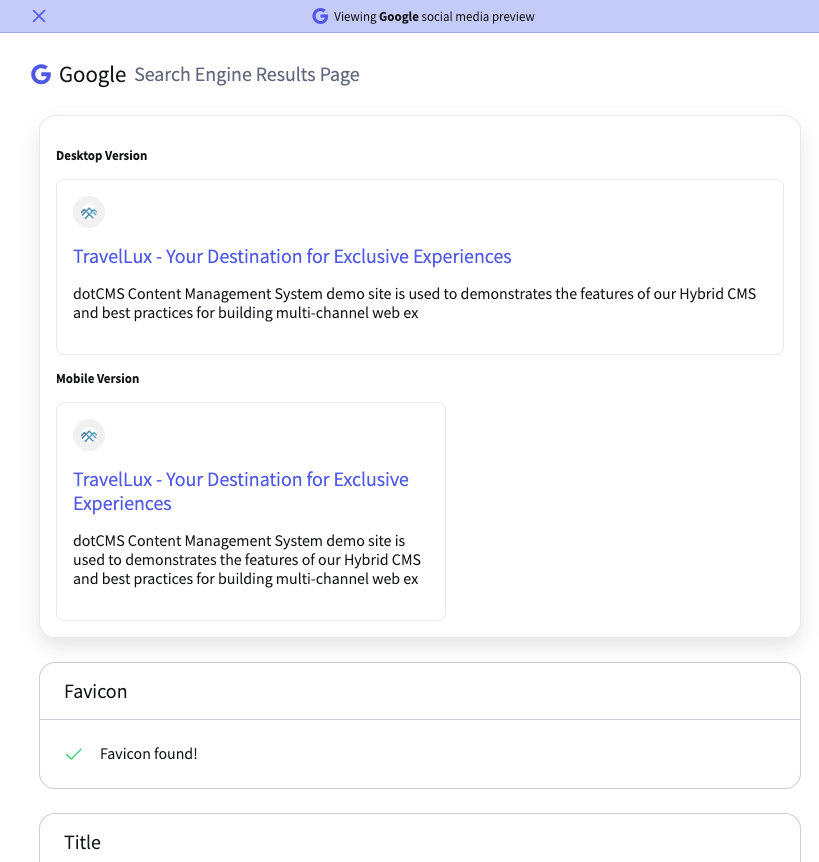This screenshot has height=862, width=819.
Task: Click the Viewing Google social media preview banner text
Action: click(x=434, y=16)
